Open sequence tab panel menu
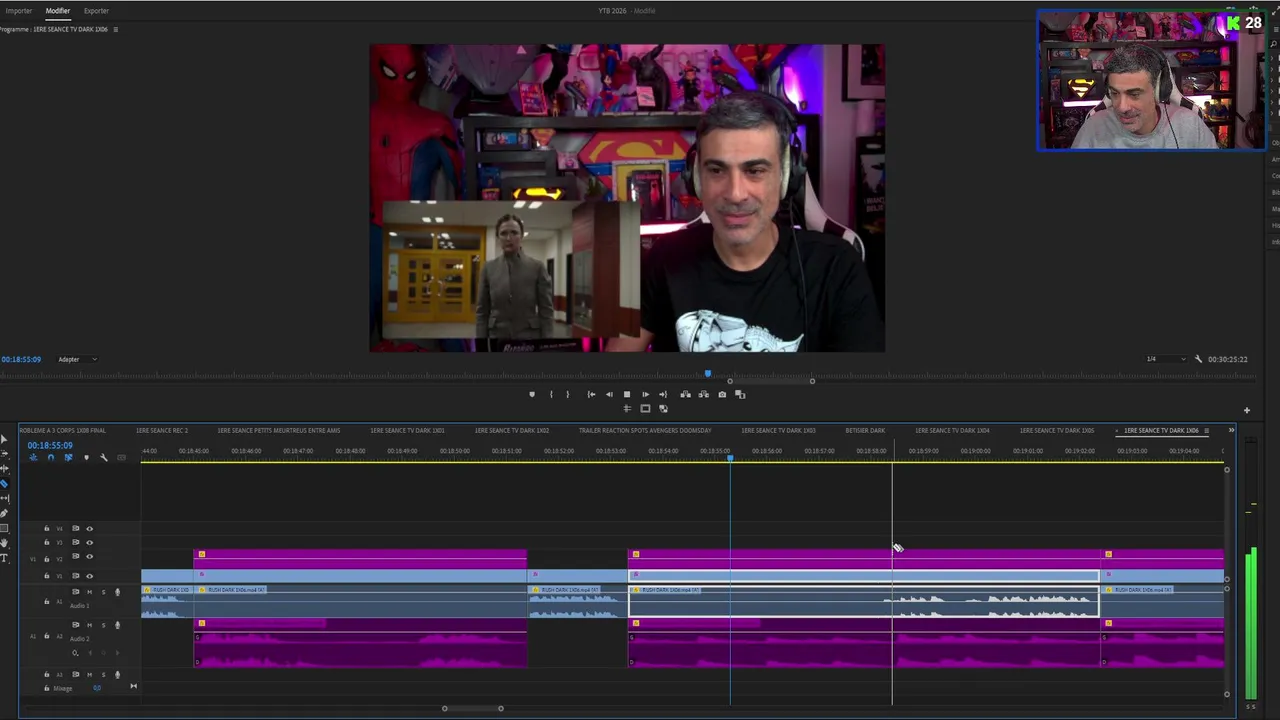This screenshot has width=1280, height=720. [x=1206, y=431]
